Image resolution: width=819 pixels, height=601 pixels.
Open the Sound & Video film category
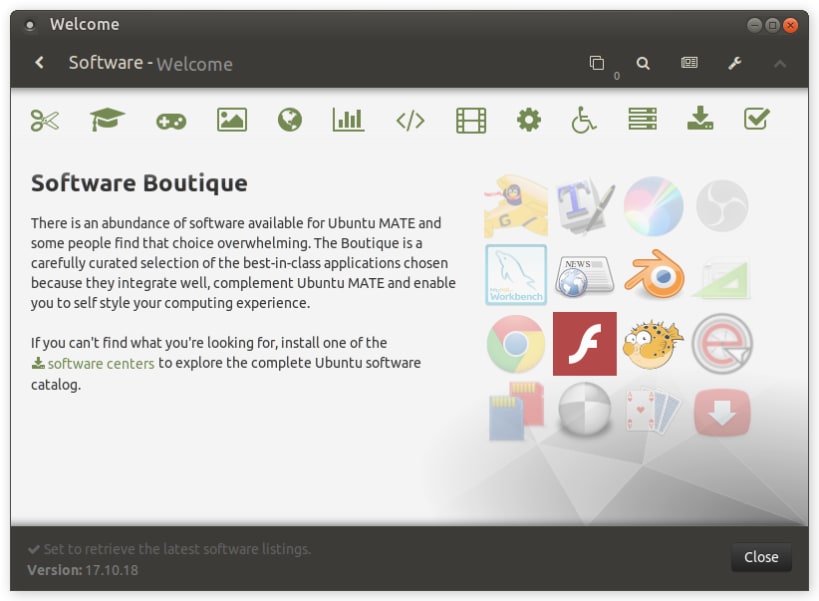pyautogui.click(x=471, y=120)
